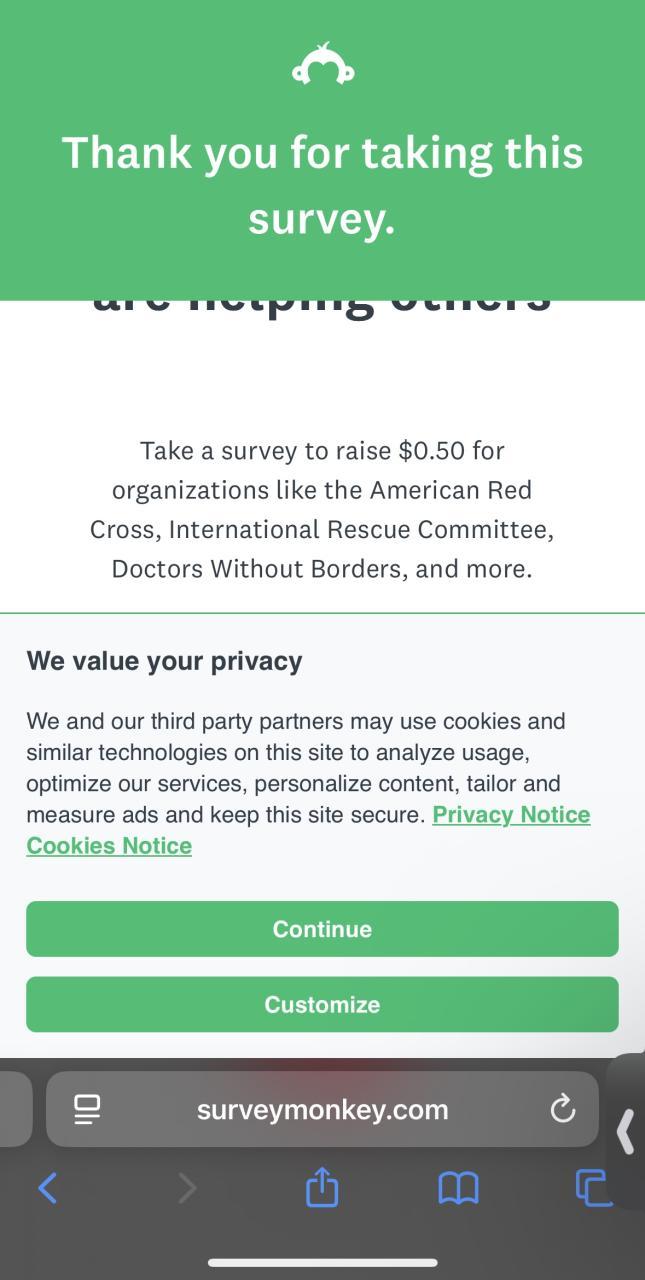
Task: Click the "We value your privacy" heading
Action: click(164, 661)
